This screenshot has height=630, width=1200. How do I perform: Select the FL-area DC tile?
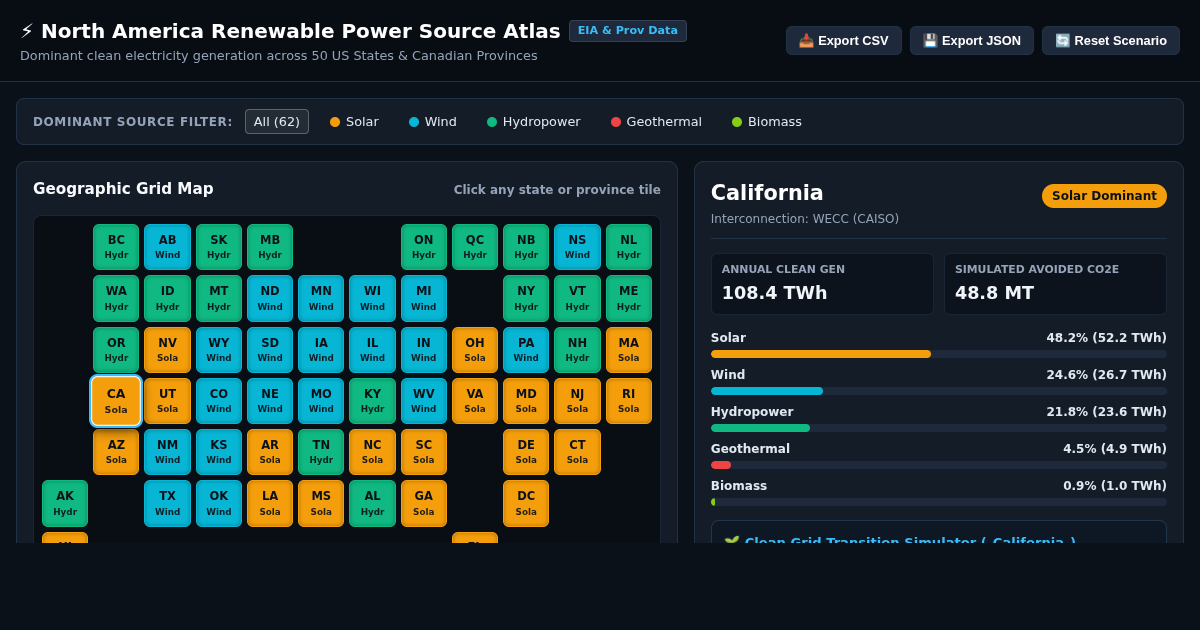pyautogui.click(x=526, y=503)
